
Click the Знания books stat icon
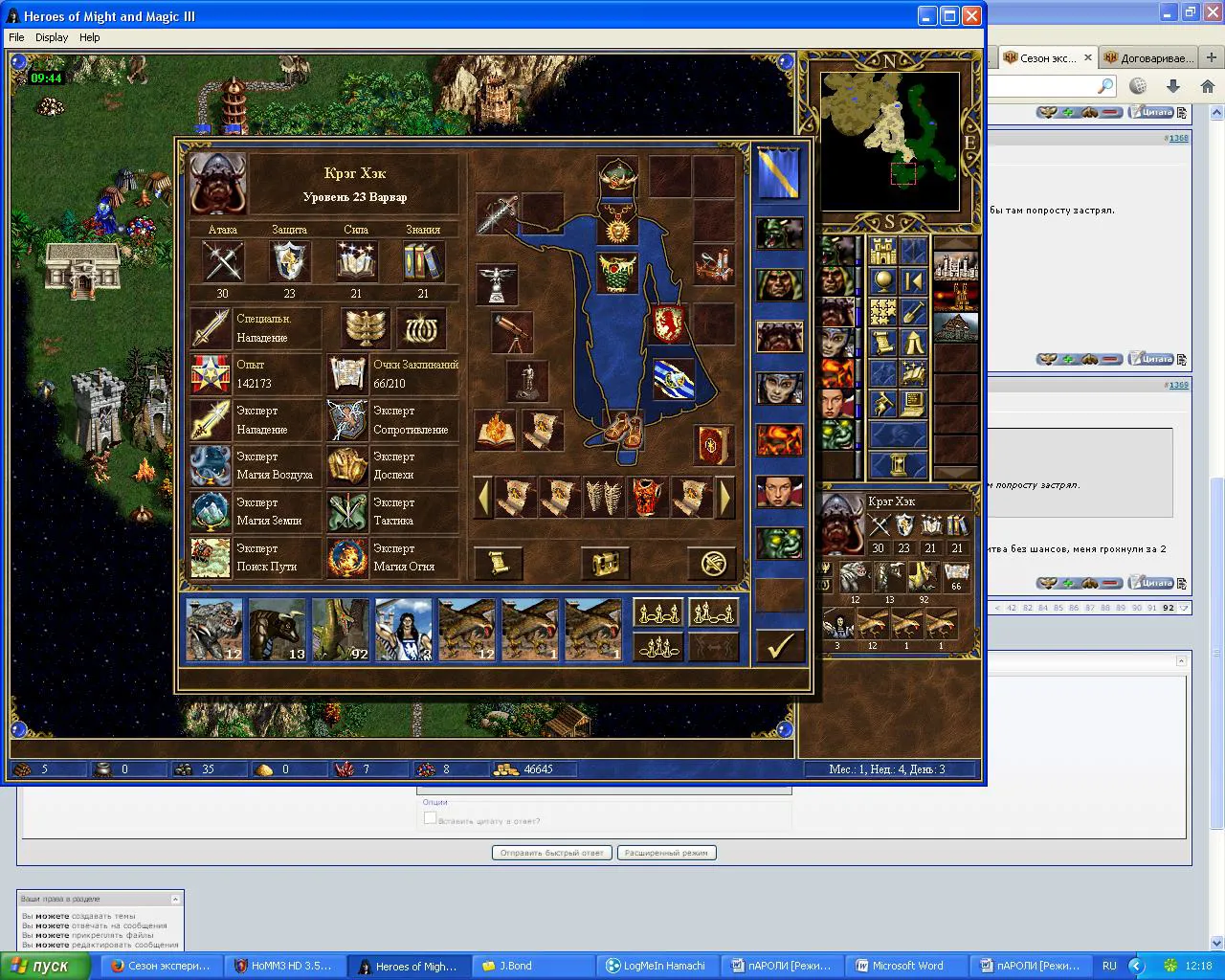(x=422, y=260)
